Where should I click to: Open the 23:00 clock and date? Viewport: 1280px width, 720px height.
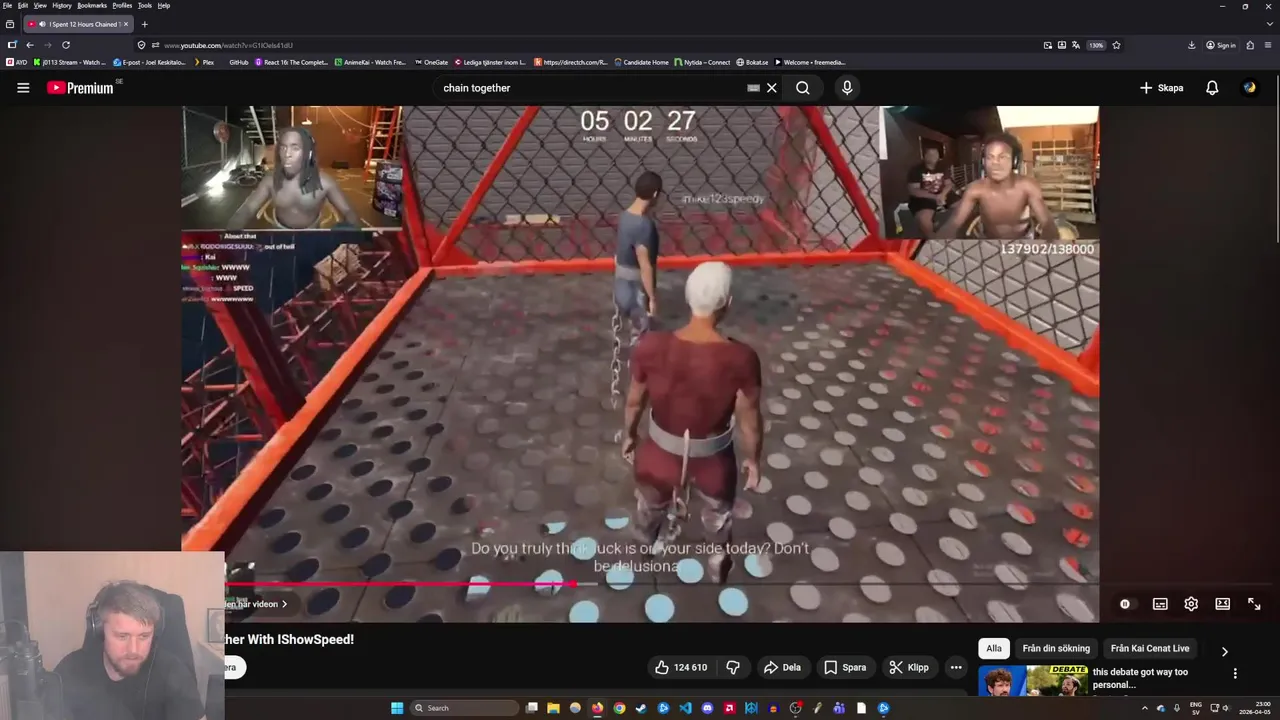[x=1254, y=708]
